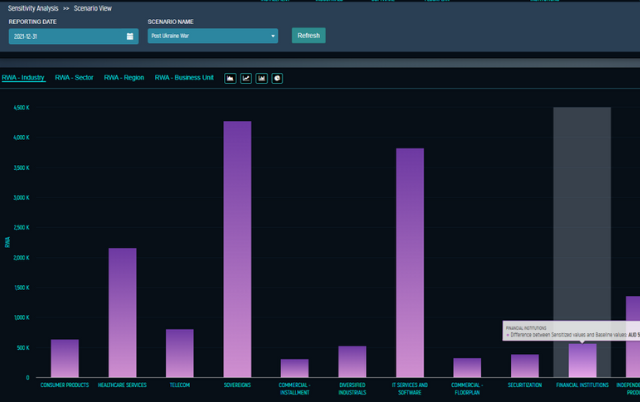This screenshot has width=640, height=402.
Task: Switch to RWA - Region tab
Action: click(x=126, y=78)
